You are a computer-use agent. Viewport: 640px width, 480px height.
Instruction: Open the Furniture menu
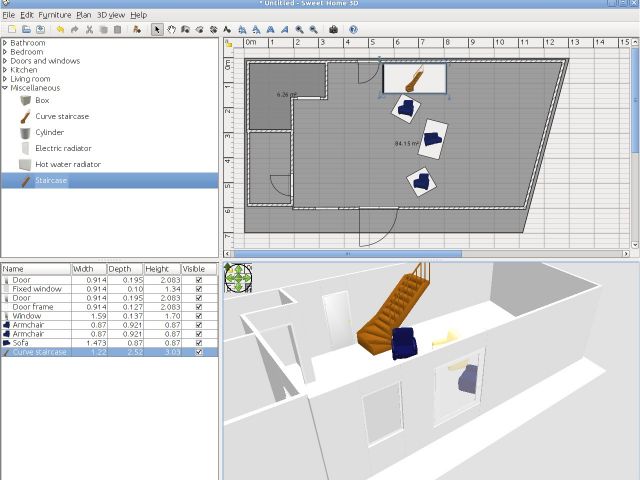pyautogui.click(x=54, y=15)
